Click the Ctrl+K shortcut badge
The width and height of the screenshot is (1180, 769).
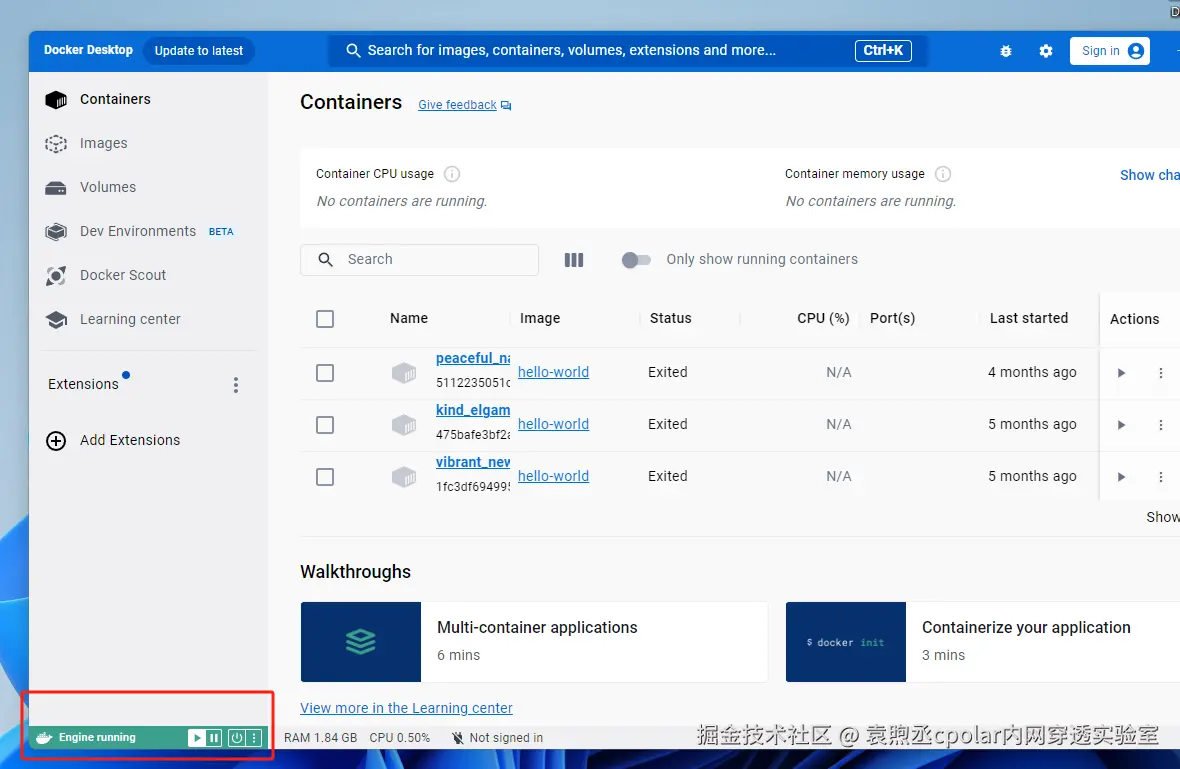coord(883,50)
